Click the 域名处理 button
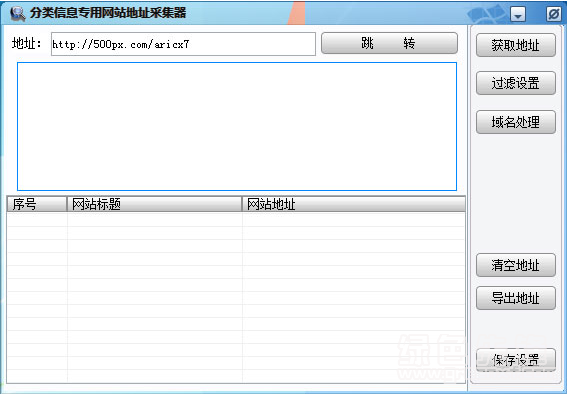The image size is (567, 394). tap(516, 122)
